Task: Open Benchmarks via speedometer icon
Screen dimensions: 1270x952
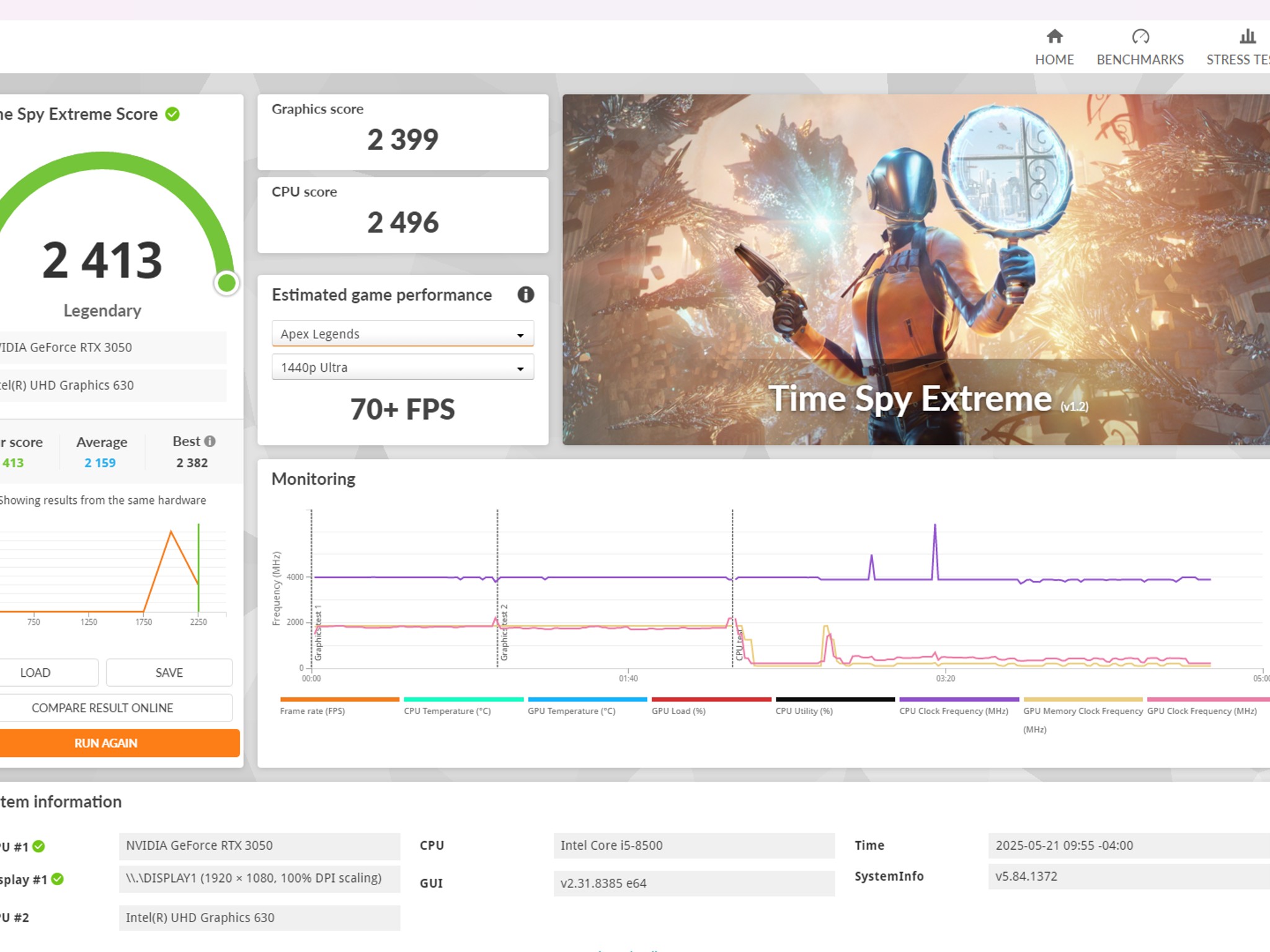Action: (1140, 37)
